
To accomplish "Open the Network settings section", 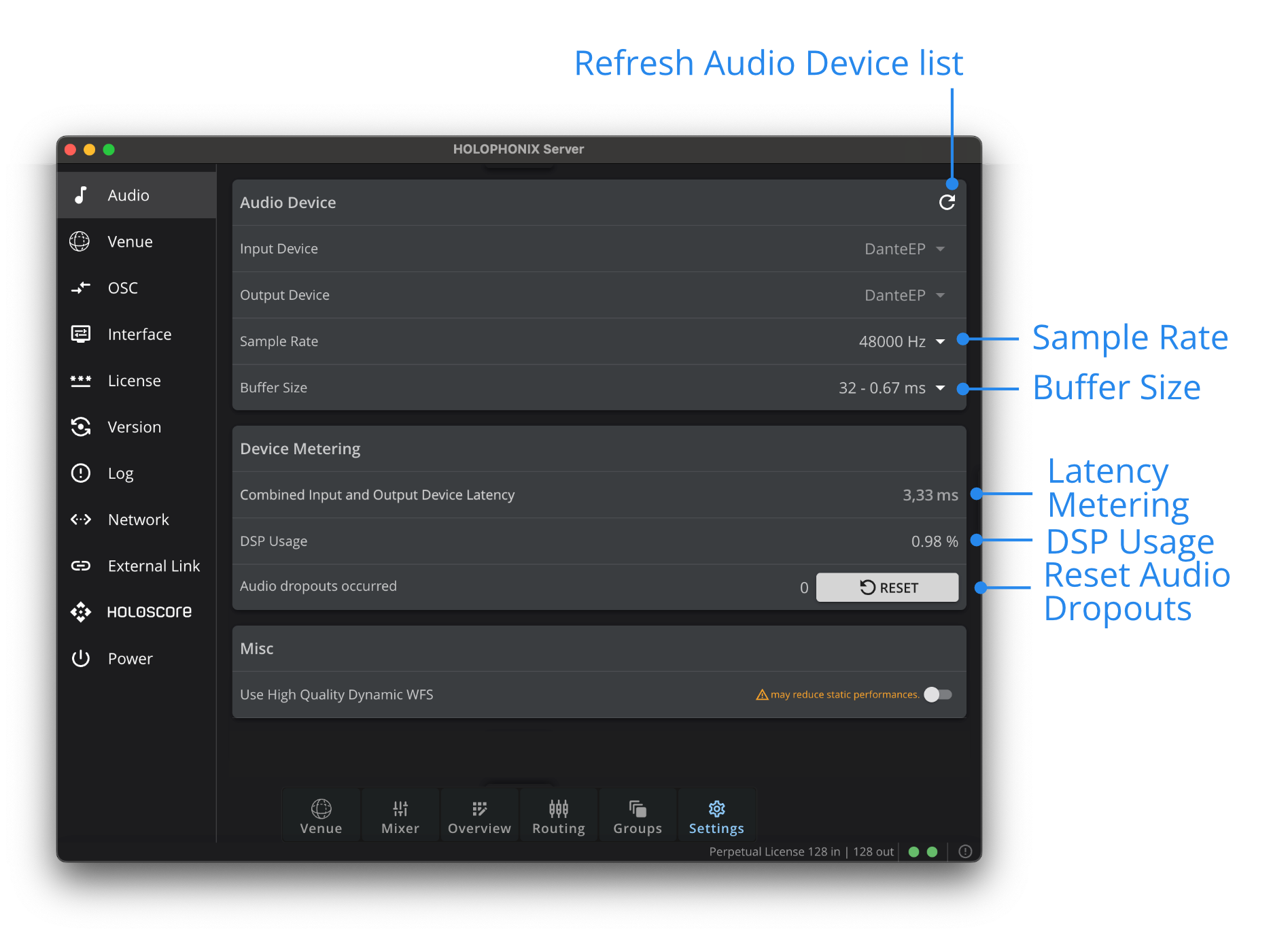I will point(138,520).
